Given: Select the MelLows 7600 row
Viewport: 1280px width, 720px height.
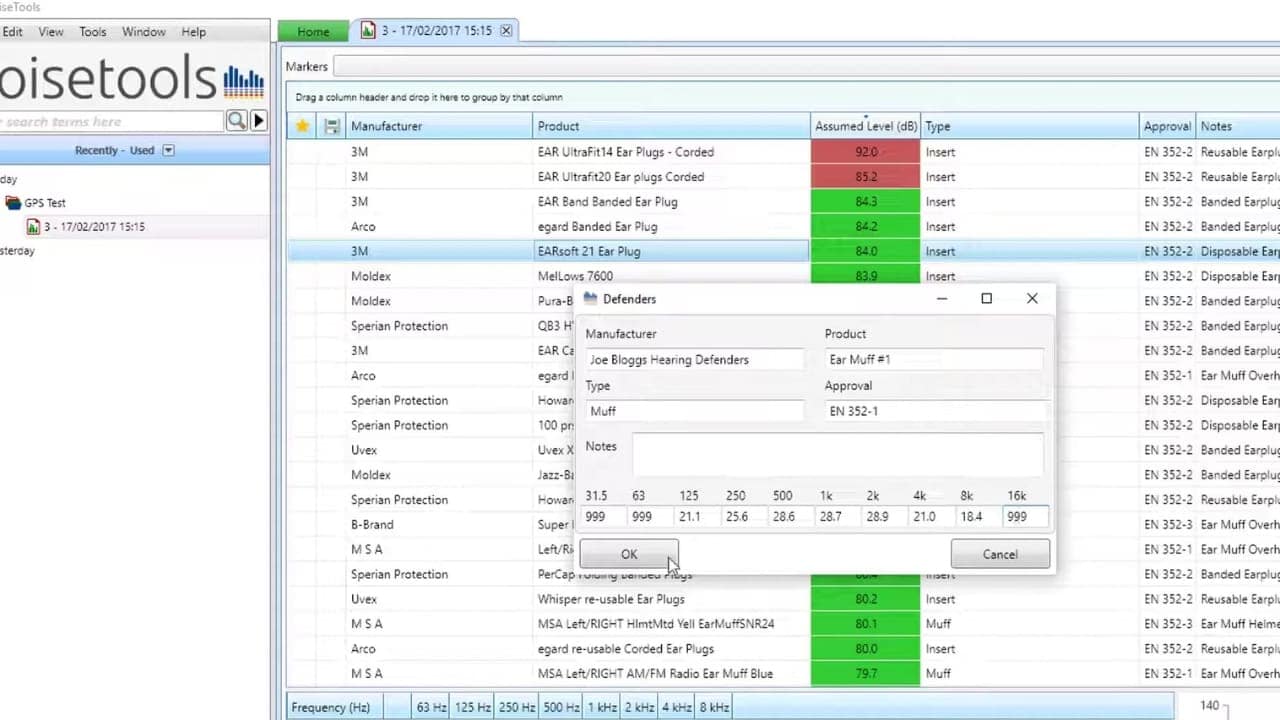Looking at the screenshot, I should point(783,276).
